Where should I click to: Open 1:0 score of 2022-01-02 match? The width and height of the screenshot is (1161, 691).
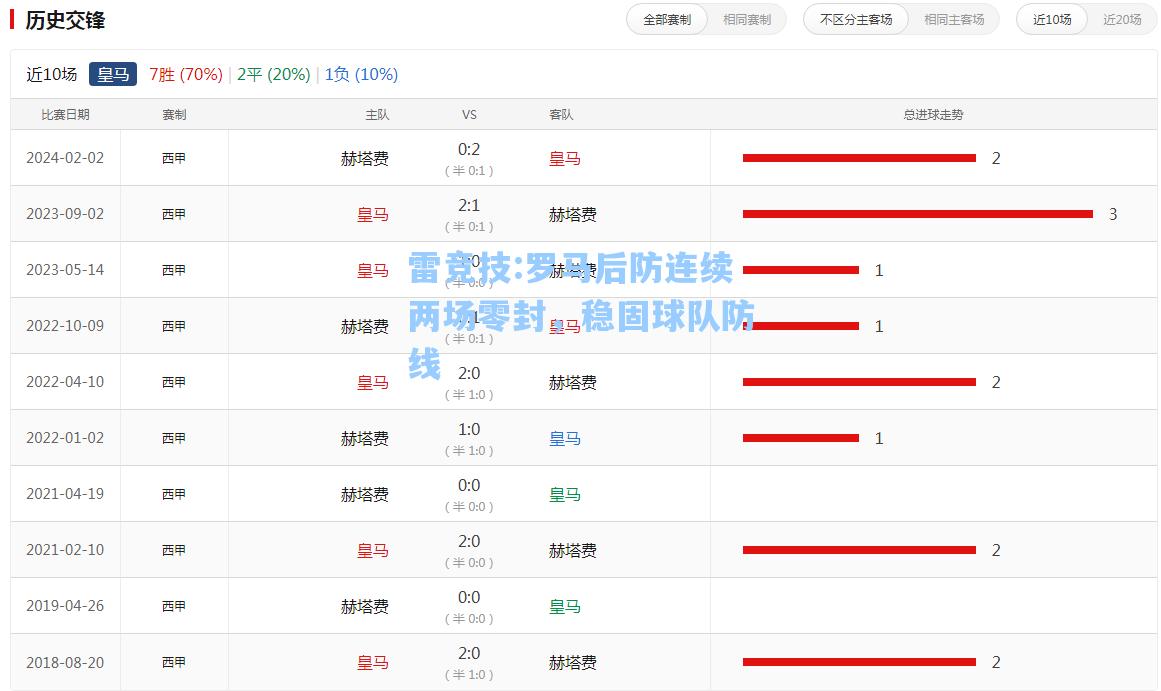(469, 430)
